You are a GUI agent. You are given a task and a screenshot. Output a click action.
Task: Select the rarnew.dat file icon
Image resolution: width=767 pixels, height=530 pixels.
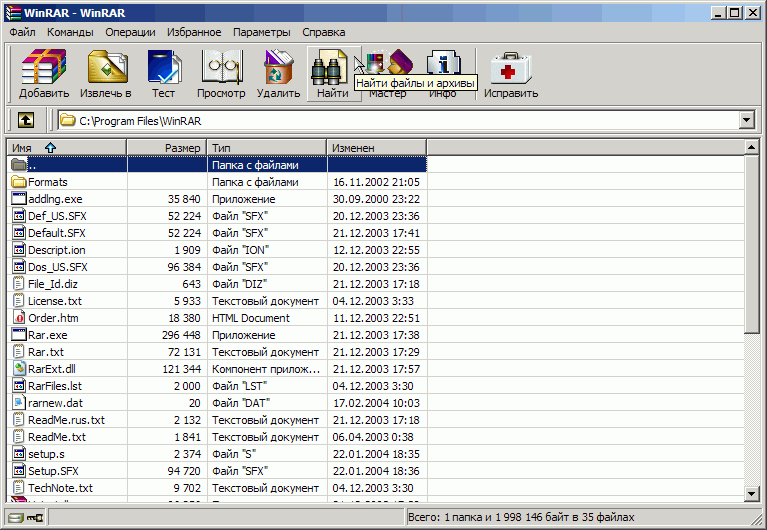19,403
